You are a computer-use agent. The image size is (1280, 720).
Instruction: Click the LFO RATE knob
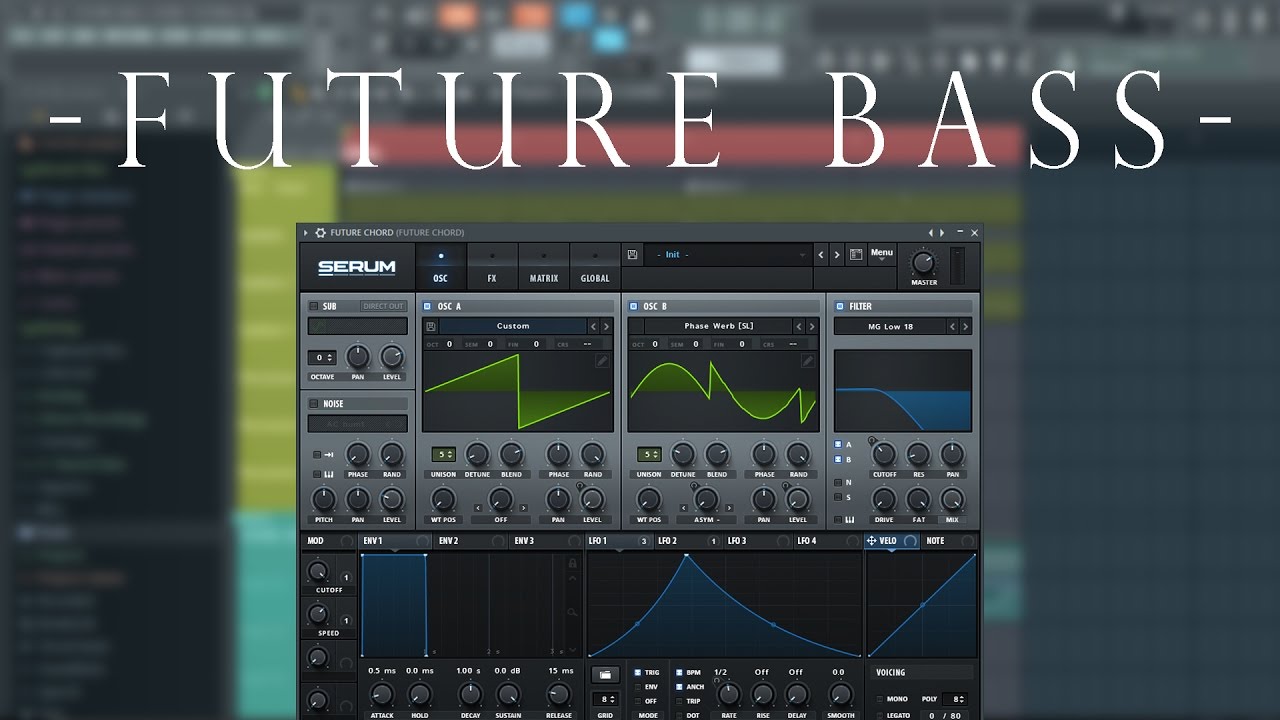(x=728, y=694)
